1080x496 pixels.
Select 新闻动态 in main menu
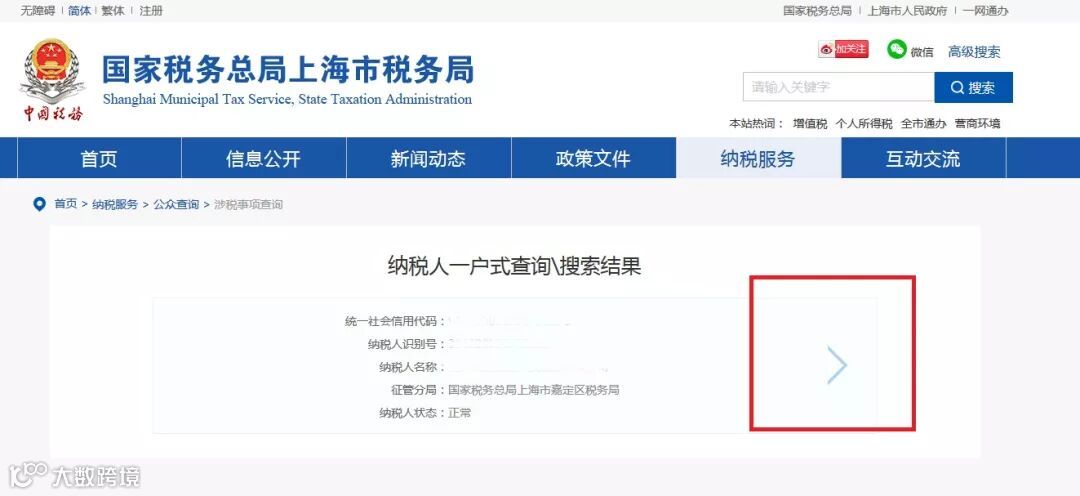pos(428,158)
